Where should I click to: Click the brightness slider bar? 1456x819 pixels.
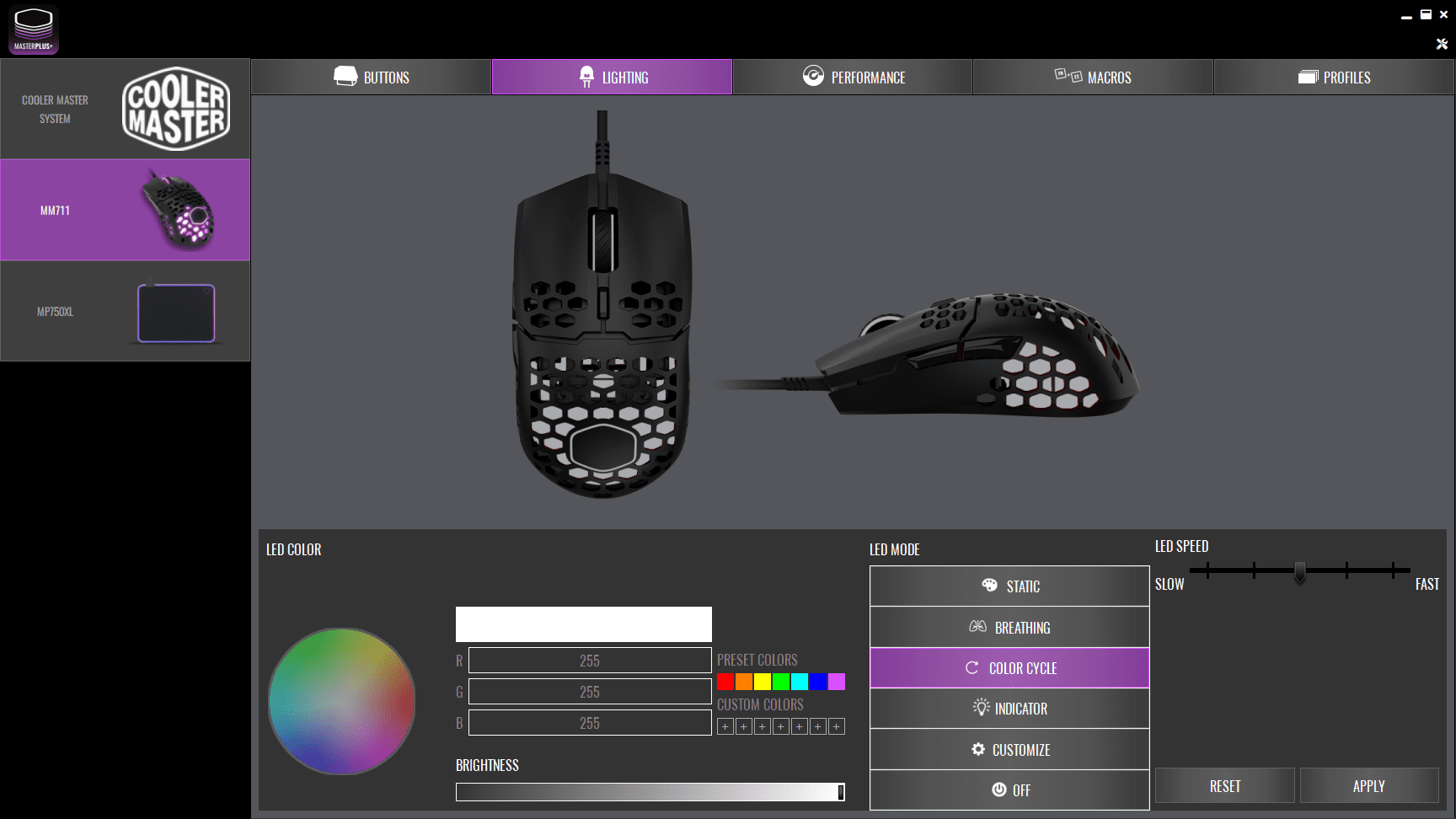pos(650,791)
